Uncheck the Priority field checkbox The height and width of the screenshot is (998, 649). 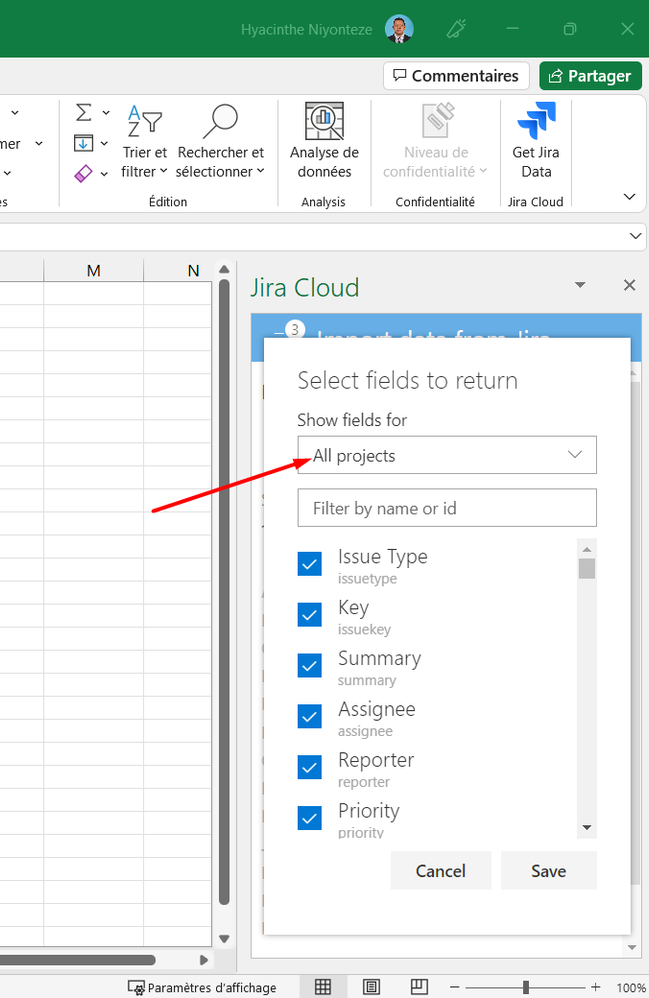(x=310, y=819)
